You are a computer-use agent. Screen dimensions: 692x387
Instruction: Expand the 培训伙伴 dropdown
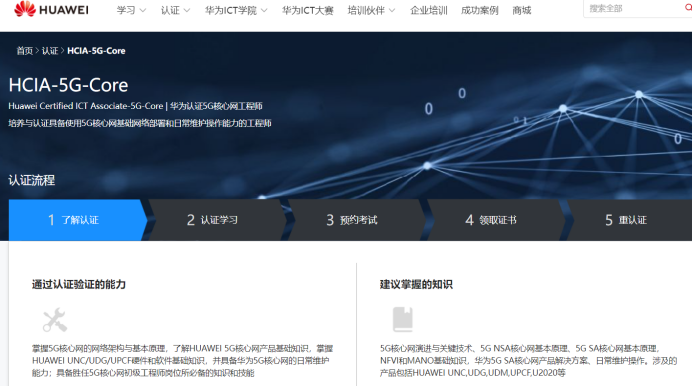pyautogui.click(x=371, y=10)
